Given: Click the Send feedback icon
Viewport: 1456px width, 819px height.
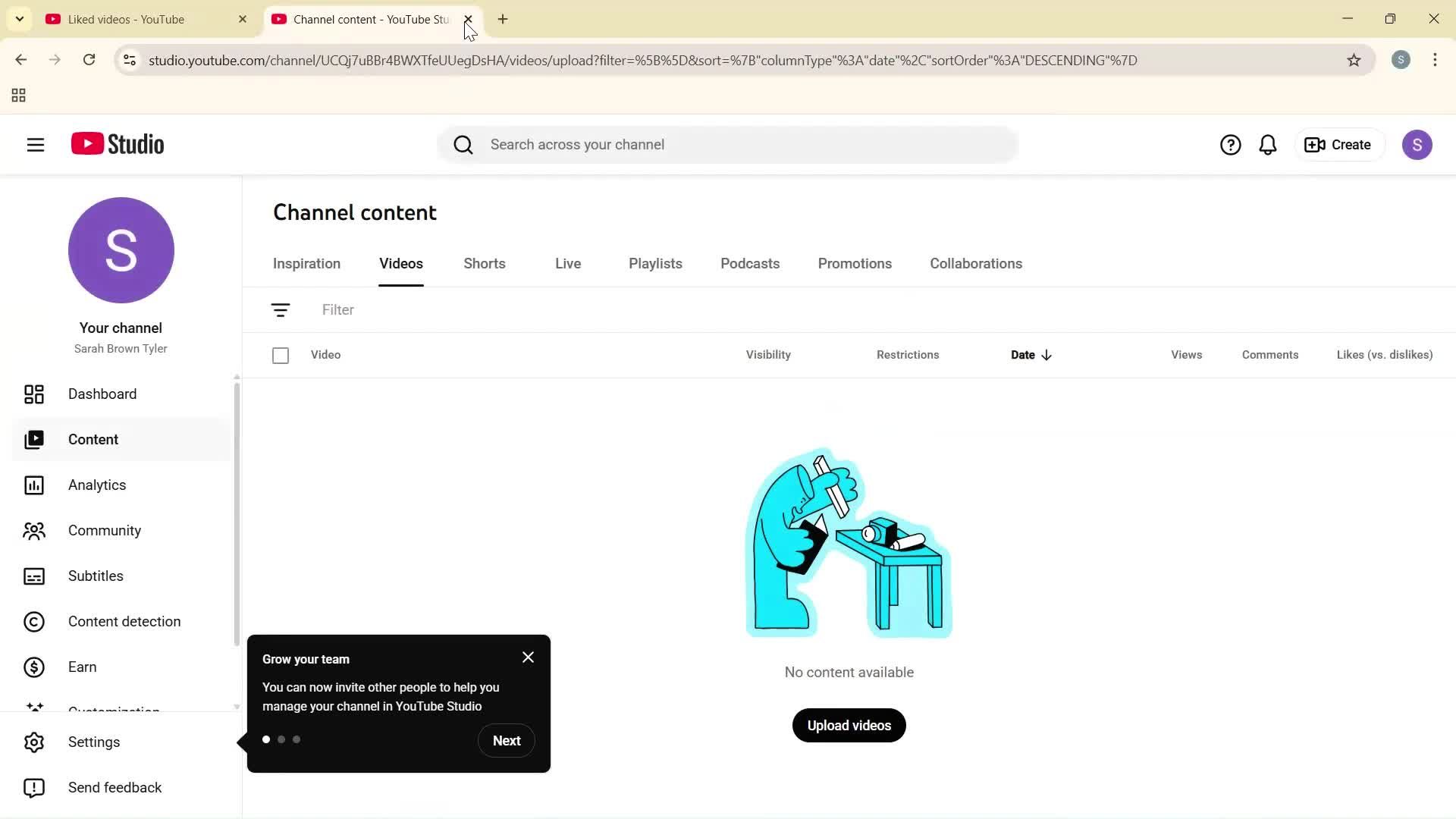Looking at the screenshot, I should pos(34,788).
